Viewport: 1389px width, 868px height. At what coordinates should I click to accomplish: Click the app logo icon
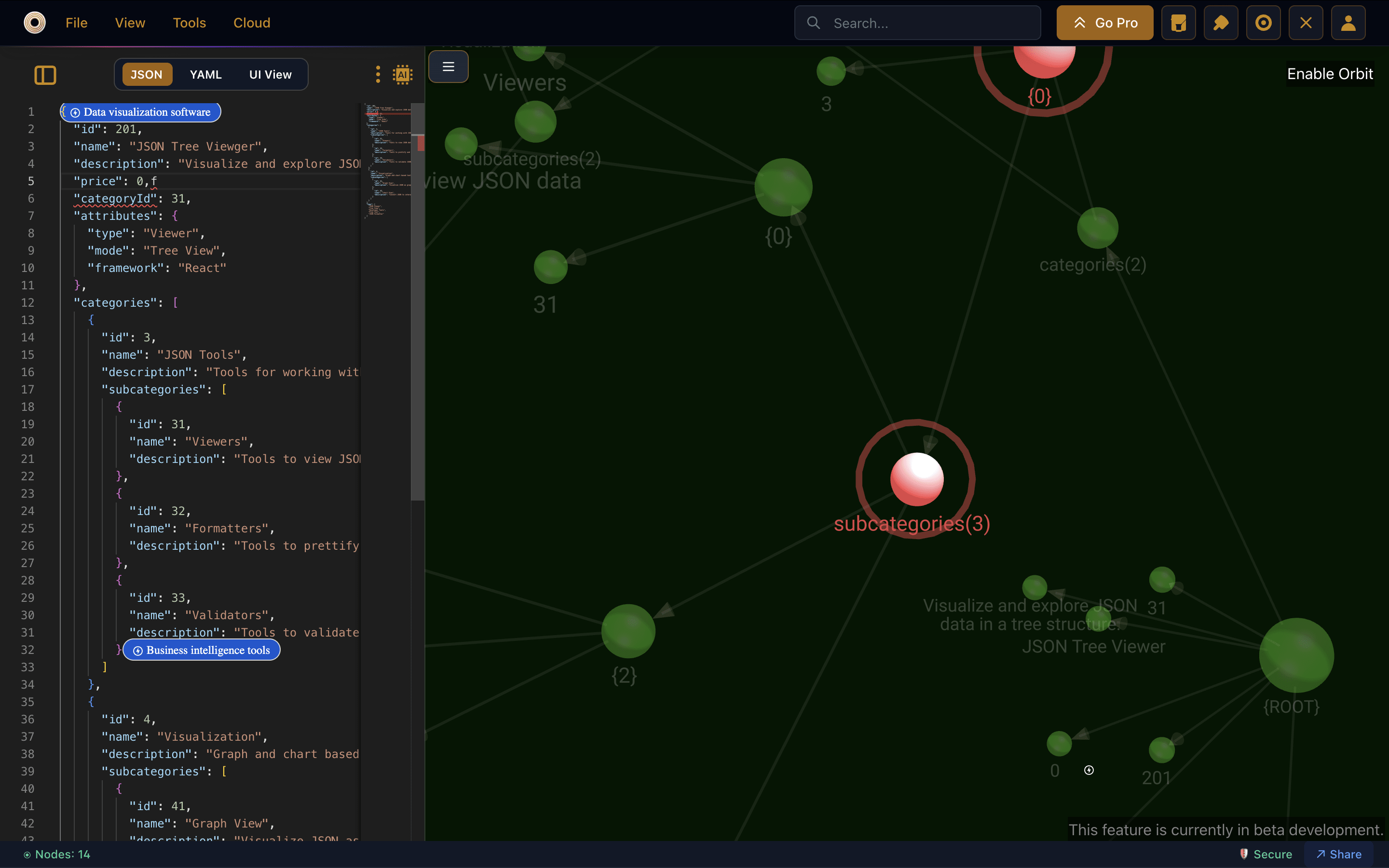coord(34,23)
